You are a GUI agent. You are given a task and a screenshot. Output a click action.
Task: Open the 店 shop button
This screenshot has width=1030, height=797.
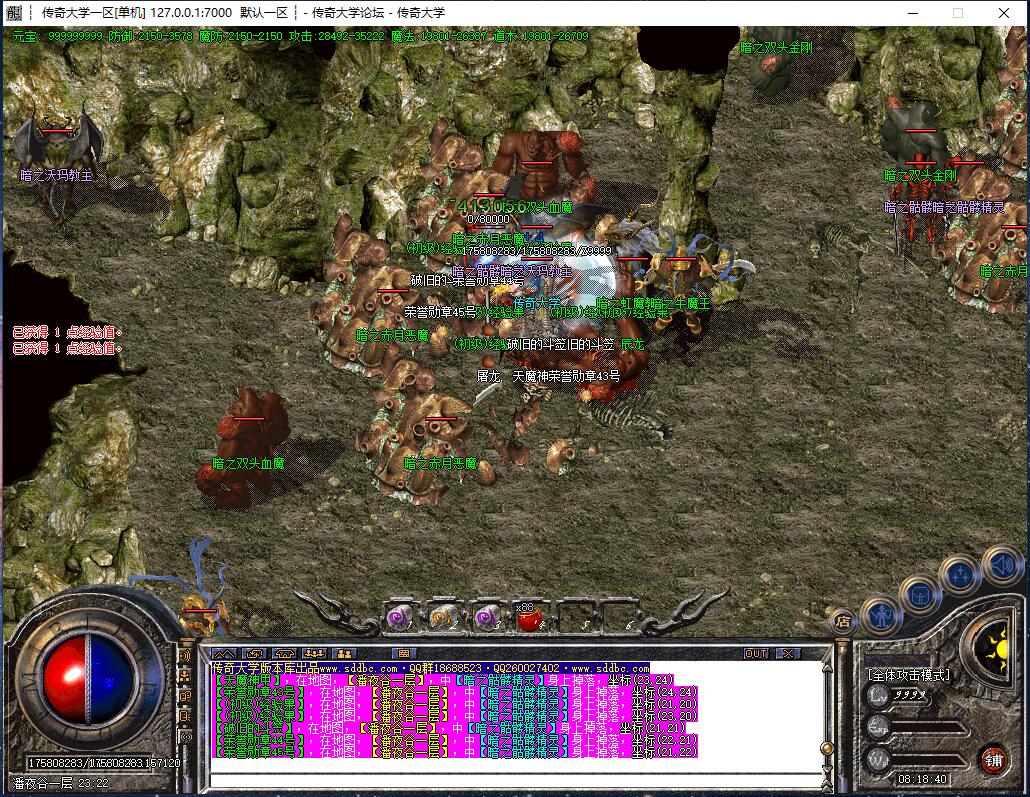point(843,621)
